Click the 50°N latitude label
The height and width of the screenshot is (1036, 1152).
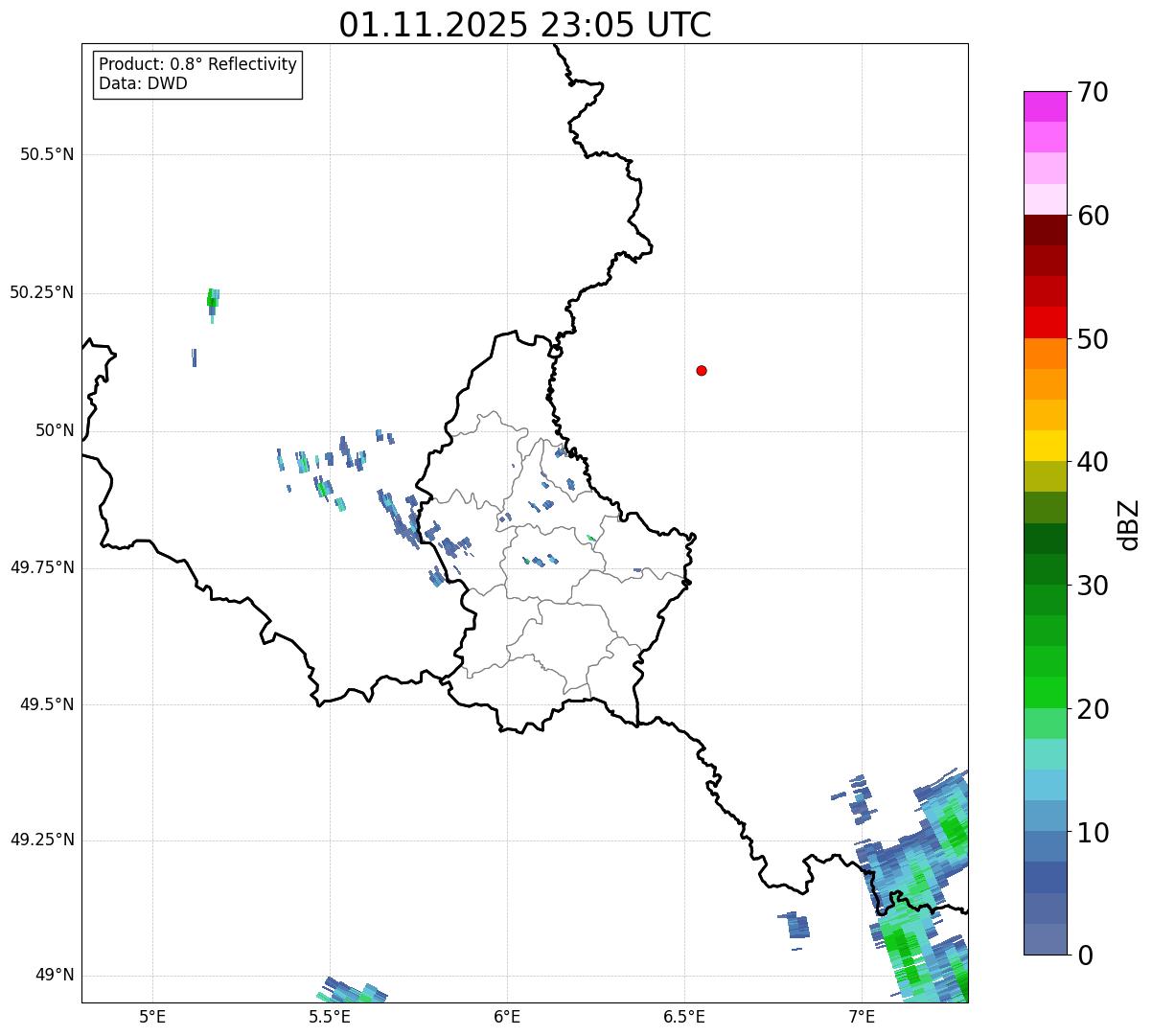pyautogui.click(x=55, y=430)
